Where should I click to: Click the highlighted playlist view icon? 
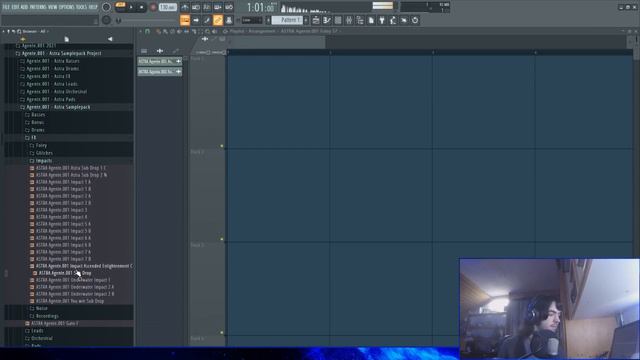[185, 20]
